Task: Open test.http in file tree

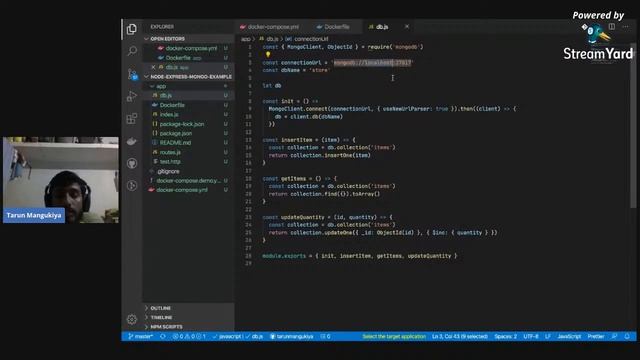Action: [170, 162]
